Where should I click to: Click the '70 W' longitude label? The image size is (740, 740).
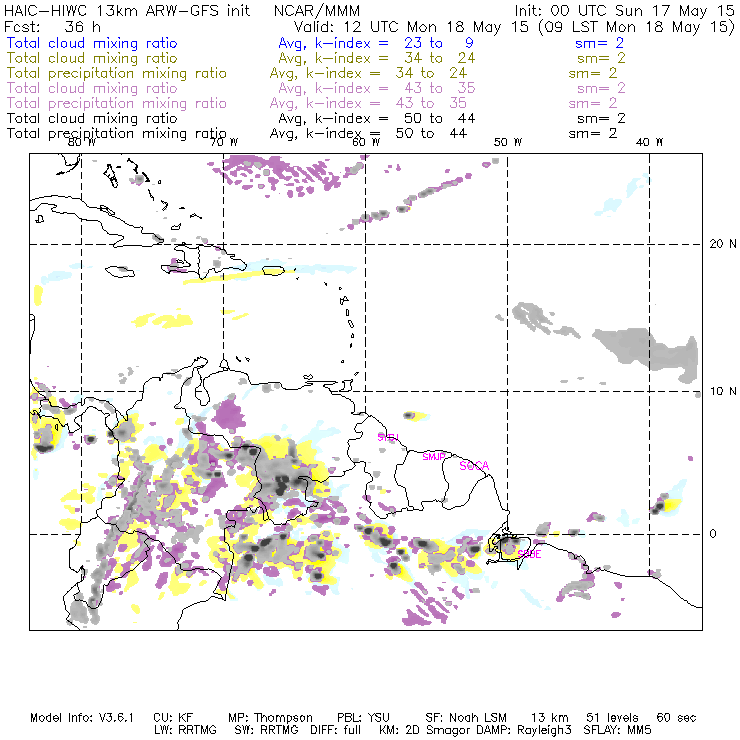[x=224, y=142]
